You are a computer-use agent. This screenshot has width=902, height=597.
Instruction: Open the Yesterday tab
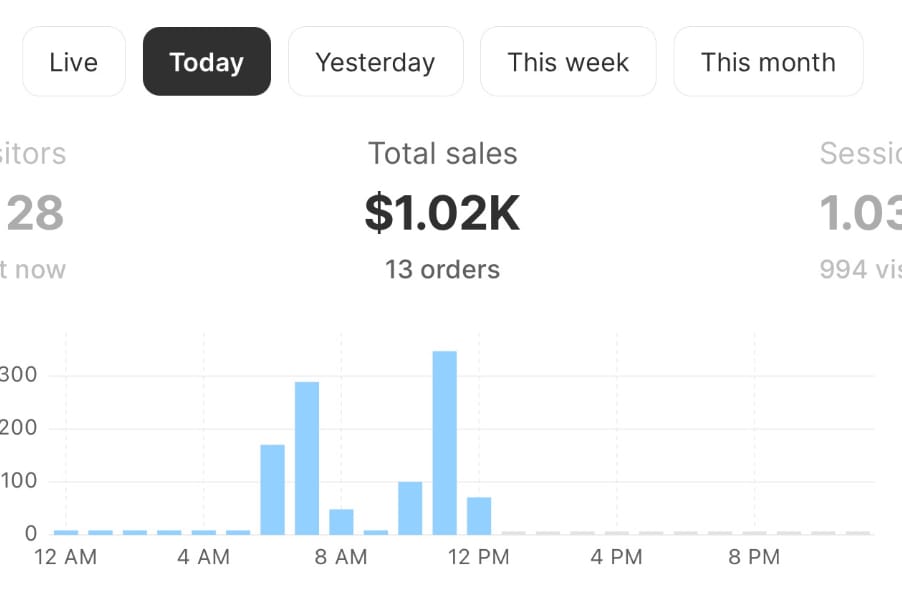tap(375, 62)
